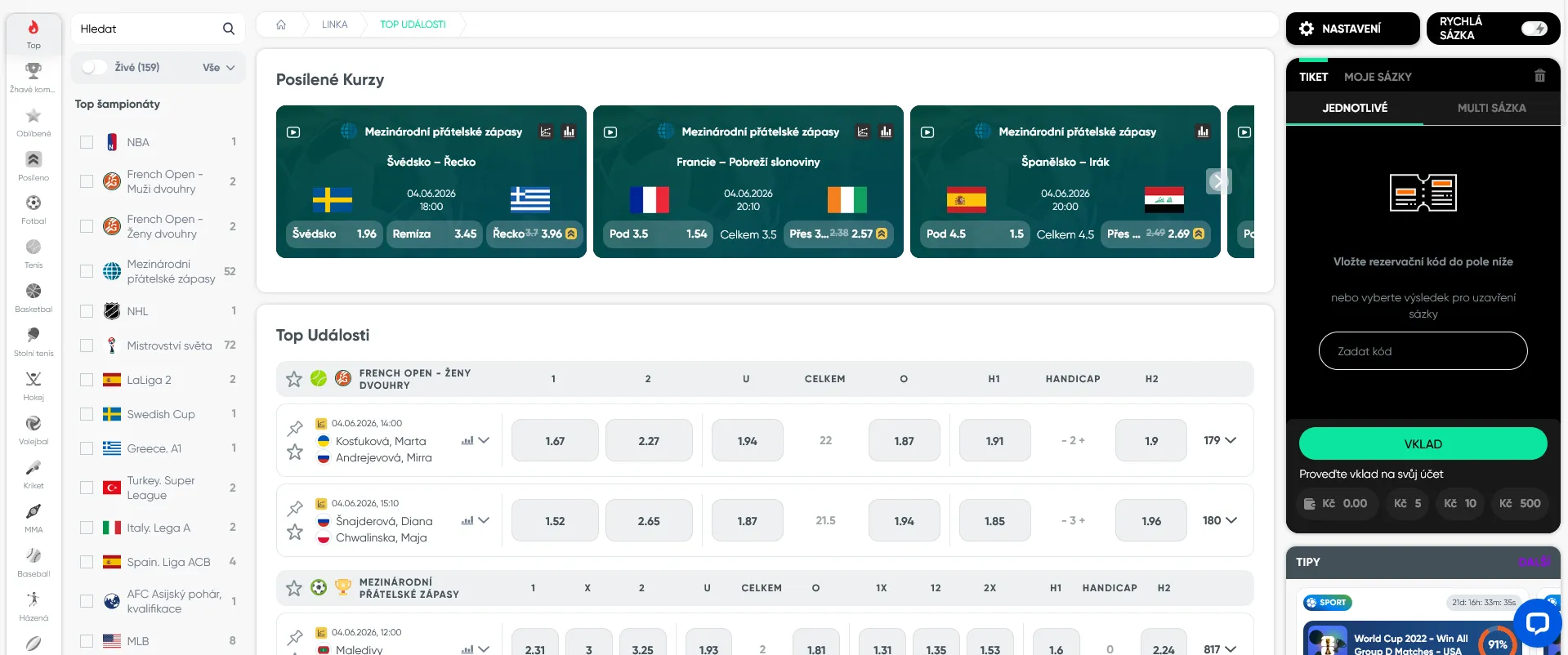The width and height of the screenshot is (1568, 655).
Task: Toggle the Živé (159) switch
Action: coord(94,67)
